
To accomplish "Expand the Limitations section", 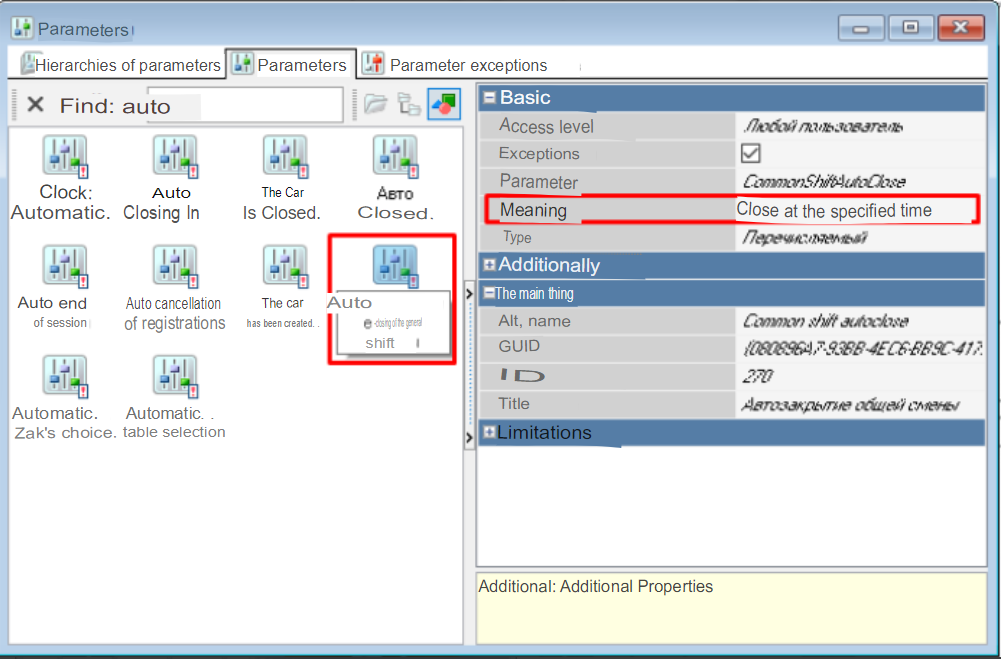I will [489, 433].
